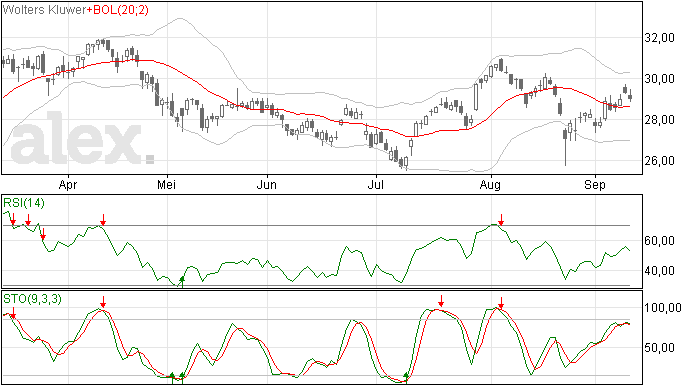Select the RSI green buy arrow in May

182,282
